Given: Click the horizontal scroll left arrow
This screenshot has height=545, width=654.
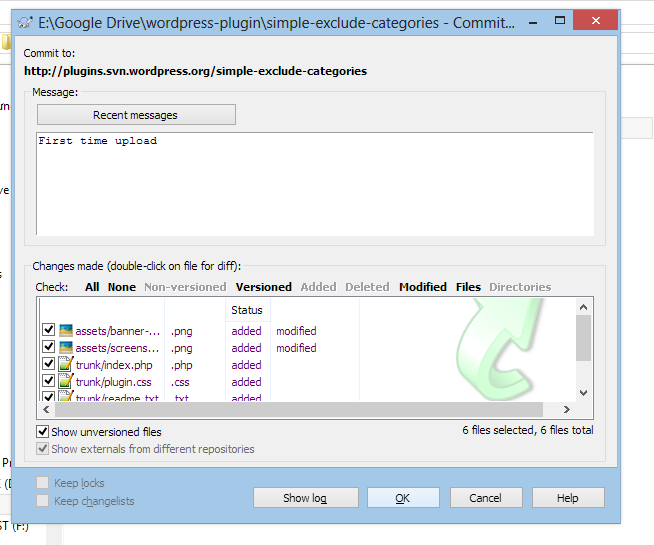Looking at the screenshot, I should [46, 409].
